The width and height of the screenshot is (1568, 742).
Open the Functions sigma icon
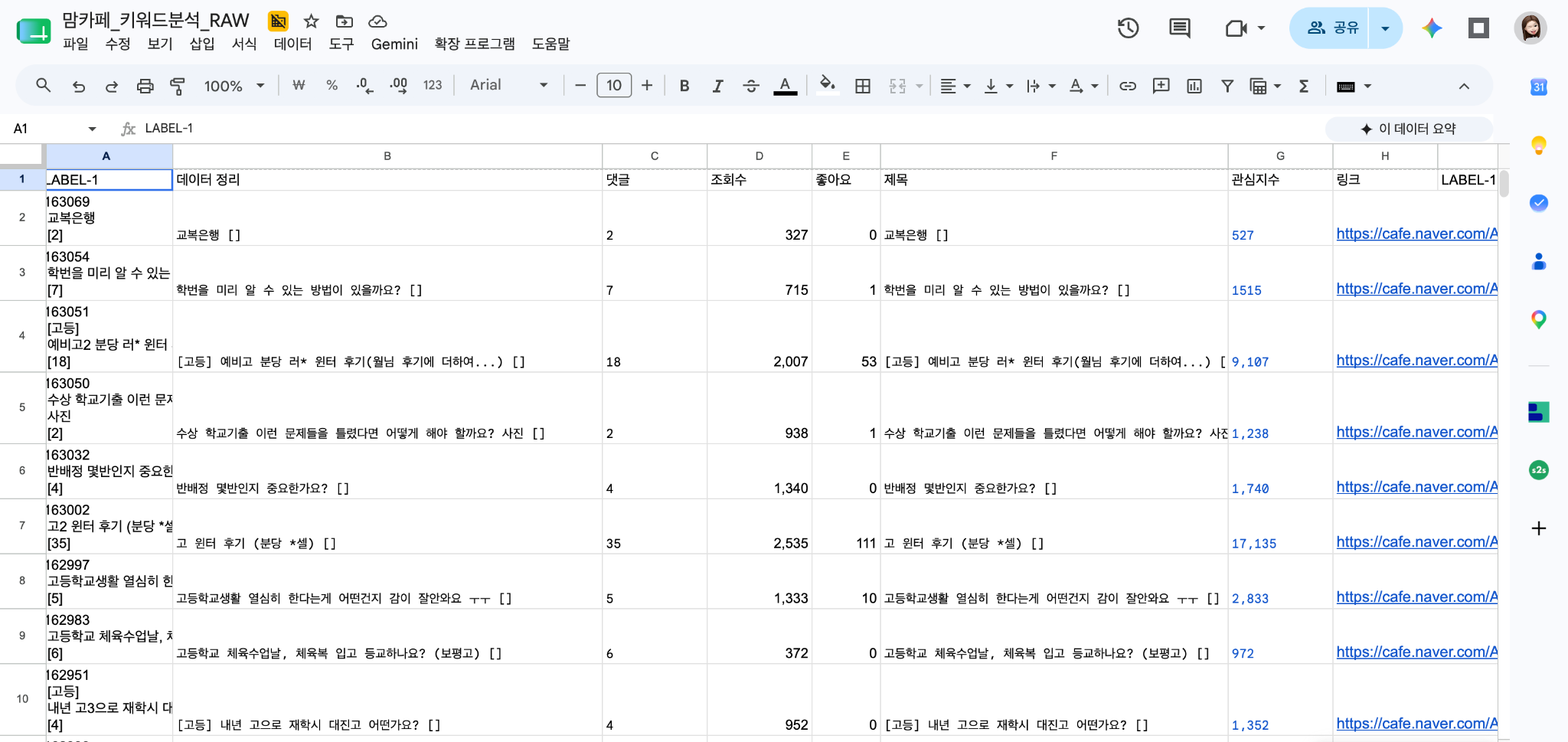tap(1304, 86)
